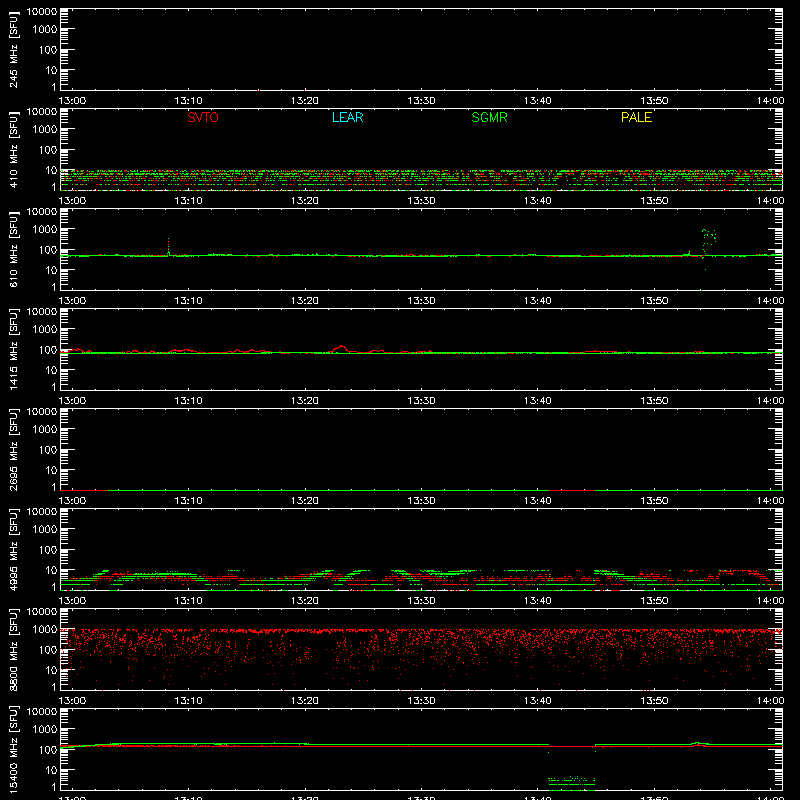Click the 10000 y-axis label of 4995 MHz panel

[x=42, y=512]
